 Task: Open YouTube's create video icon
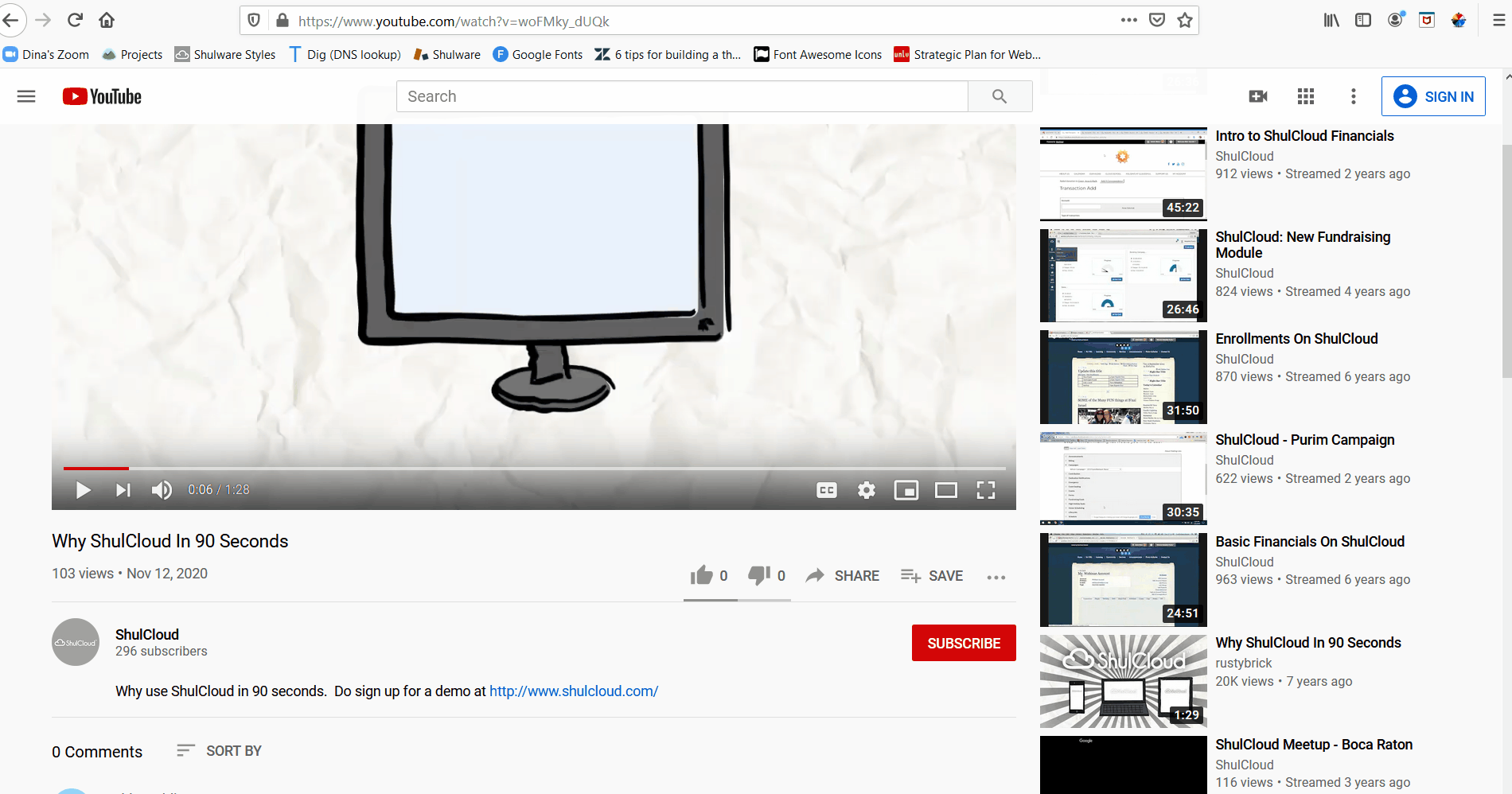click(x=1257, y=95)
